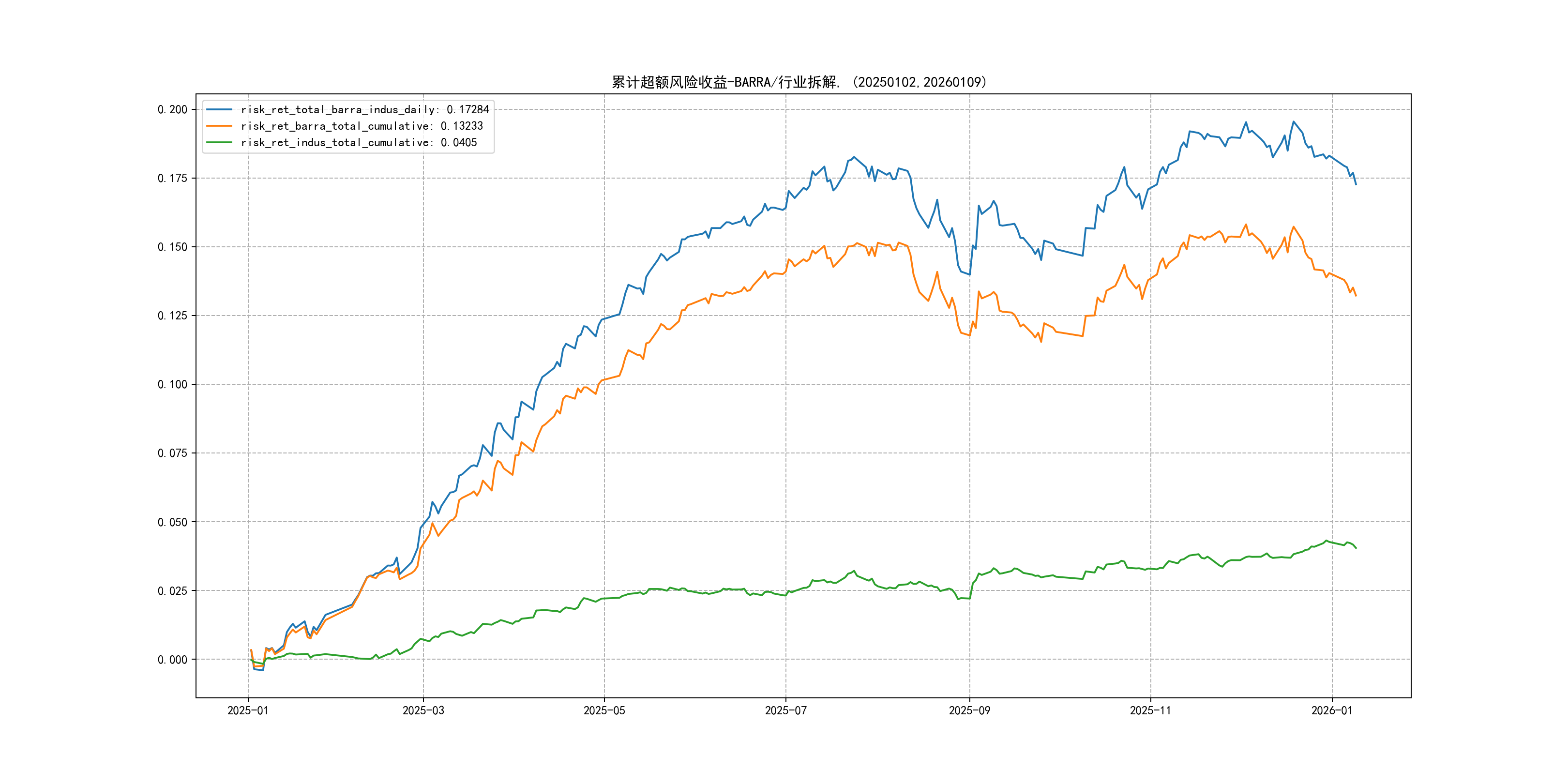Click the 0.100 y-axis tick label

coord(172,385)
